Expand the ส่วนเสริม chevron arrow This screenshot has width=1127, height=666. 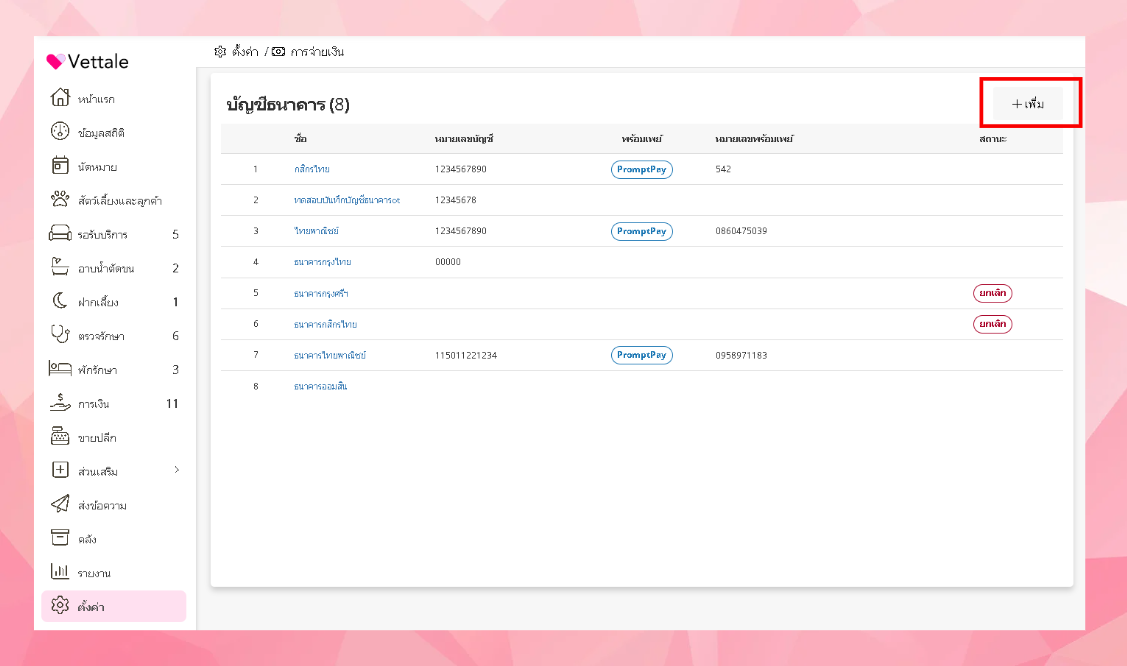(177, 470)
